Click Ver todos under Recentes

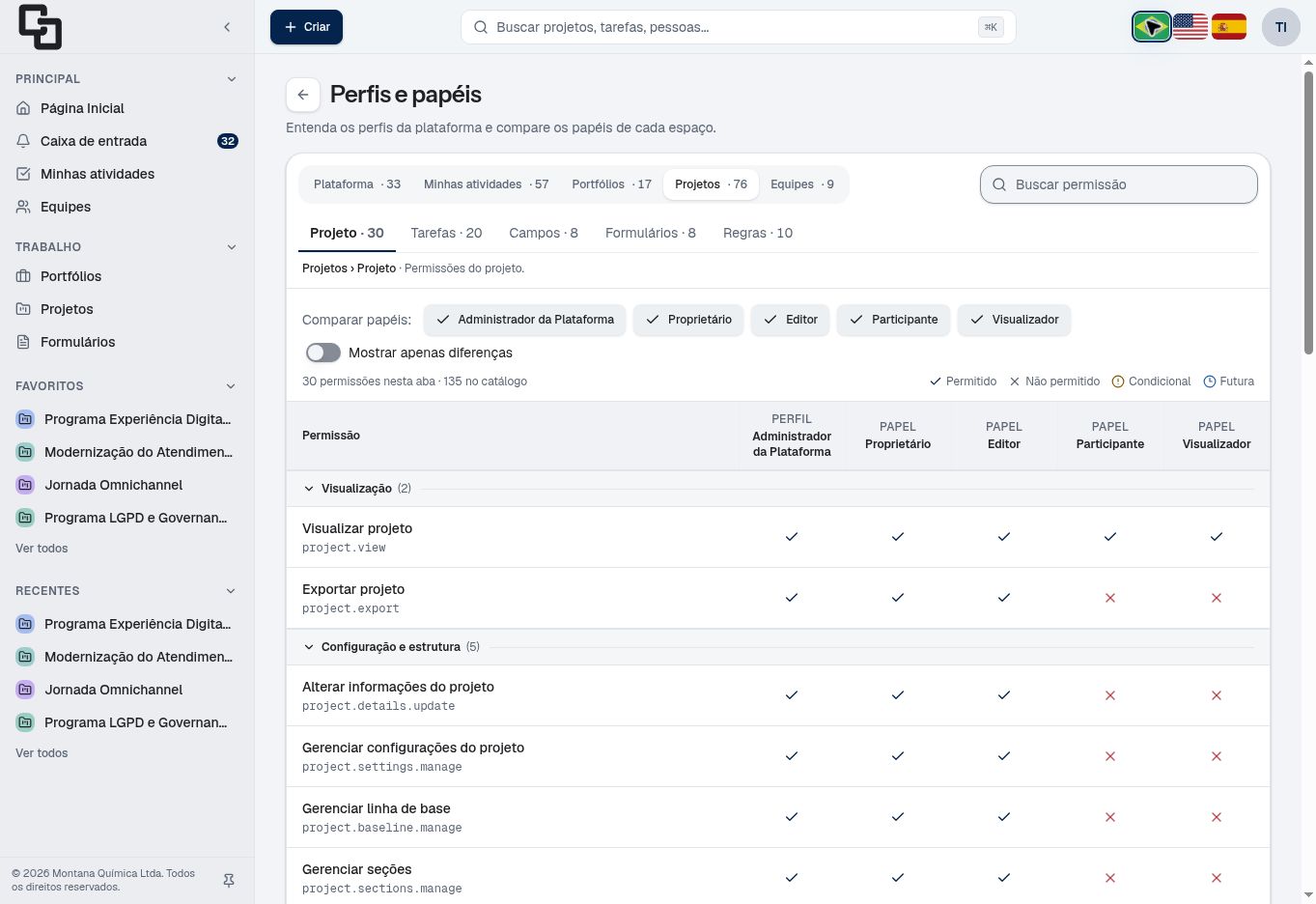(x=42, y=753)
